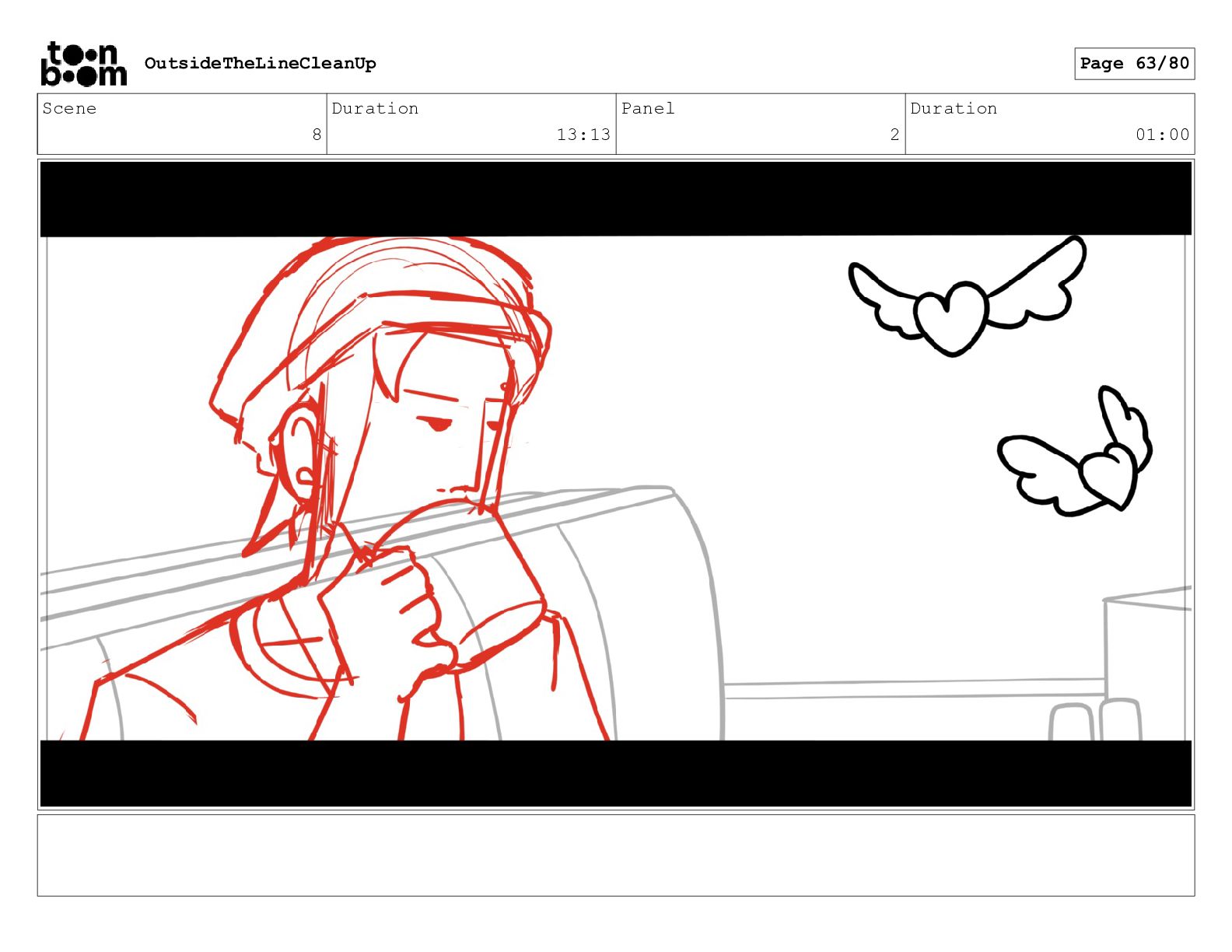
Task: Click the scene duration 13:13 value
Action: click(583, 135)
